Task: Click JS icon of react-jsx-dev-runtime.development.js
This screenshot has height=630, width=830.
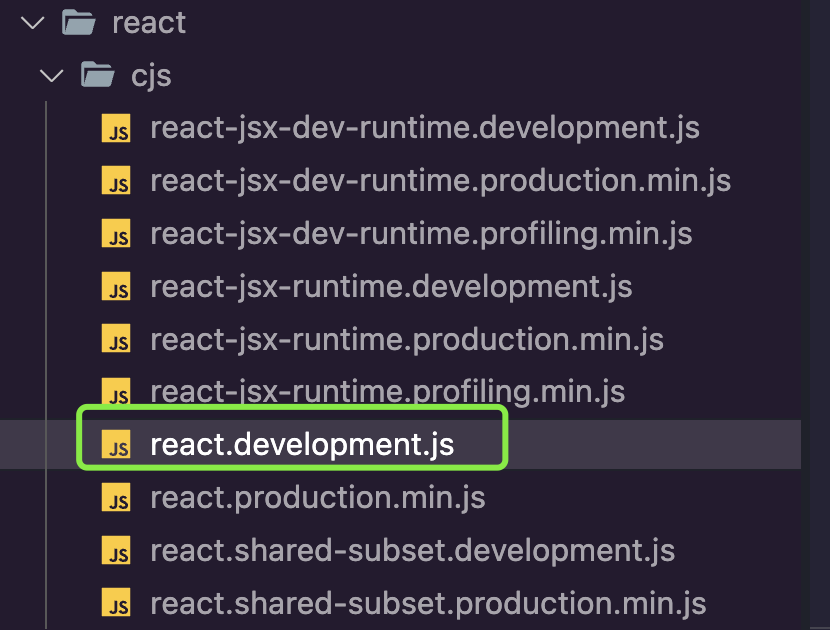Action: point(116,128)
